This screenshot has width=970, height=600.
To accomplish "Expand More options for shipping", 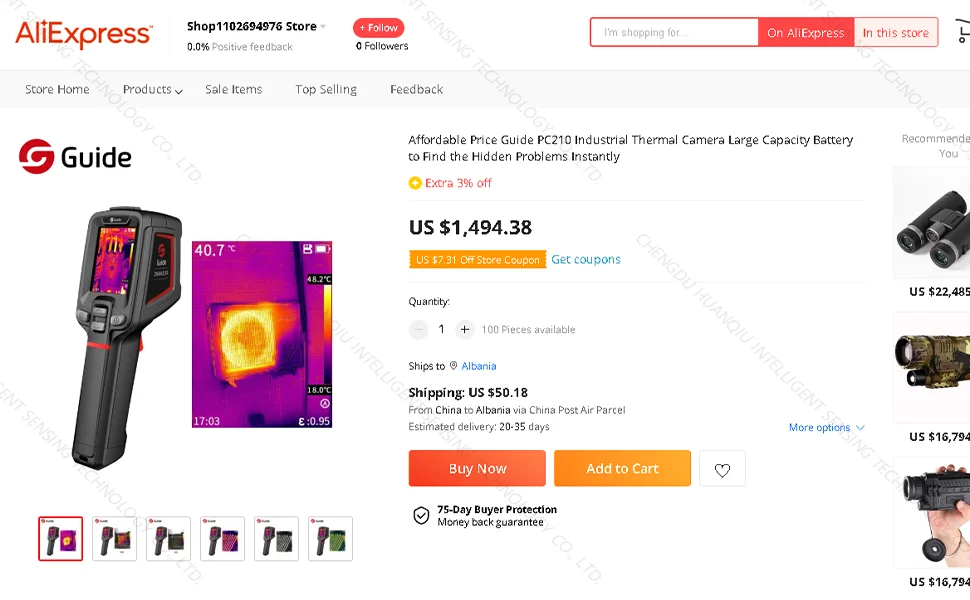I will point(826,428).
